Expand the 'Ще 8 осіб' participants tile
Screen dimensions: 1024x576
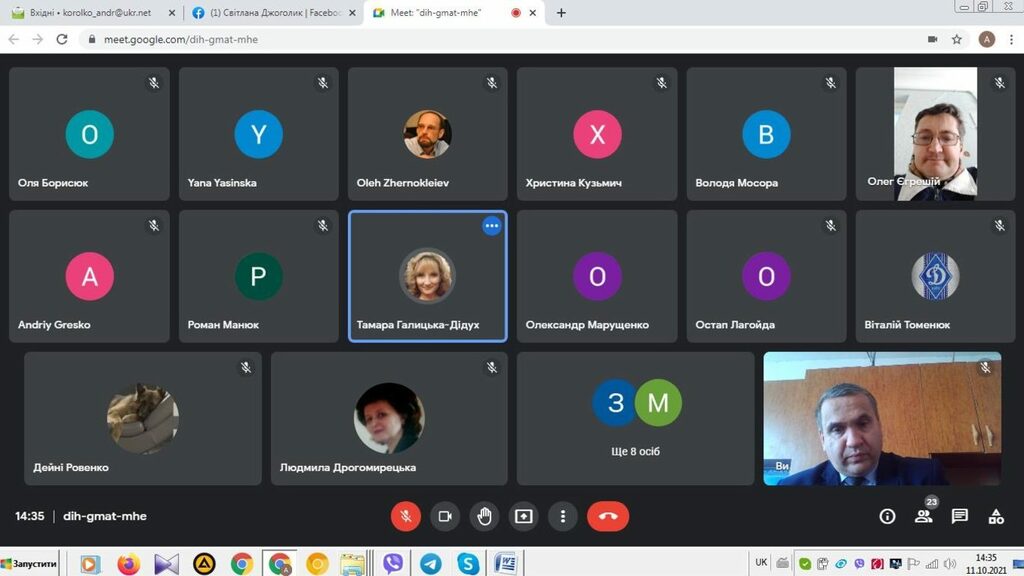click(635, 418)
